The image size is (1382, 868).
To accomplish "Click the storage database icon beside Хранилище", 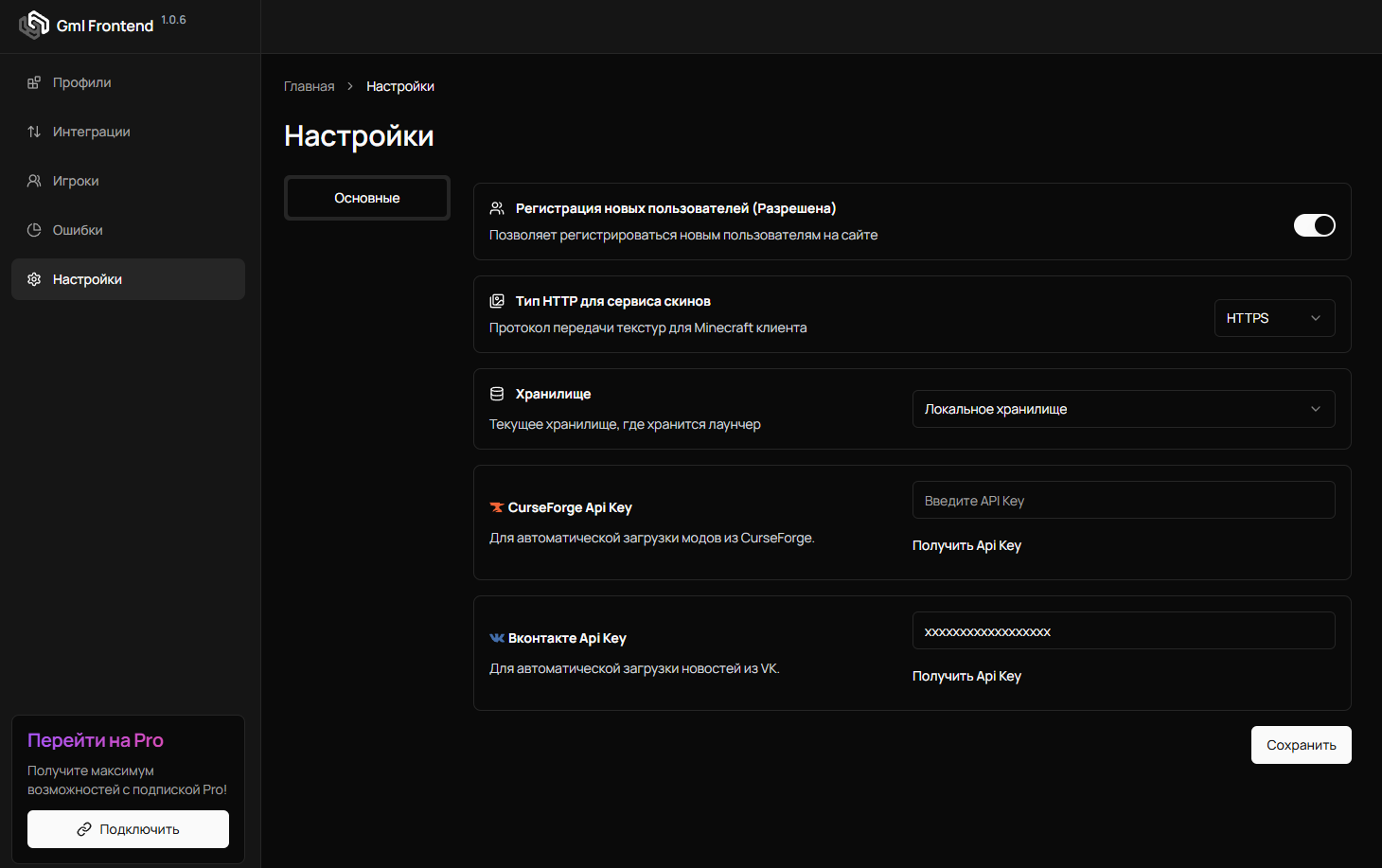I will pyautogui.click(x=496, y=393).
